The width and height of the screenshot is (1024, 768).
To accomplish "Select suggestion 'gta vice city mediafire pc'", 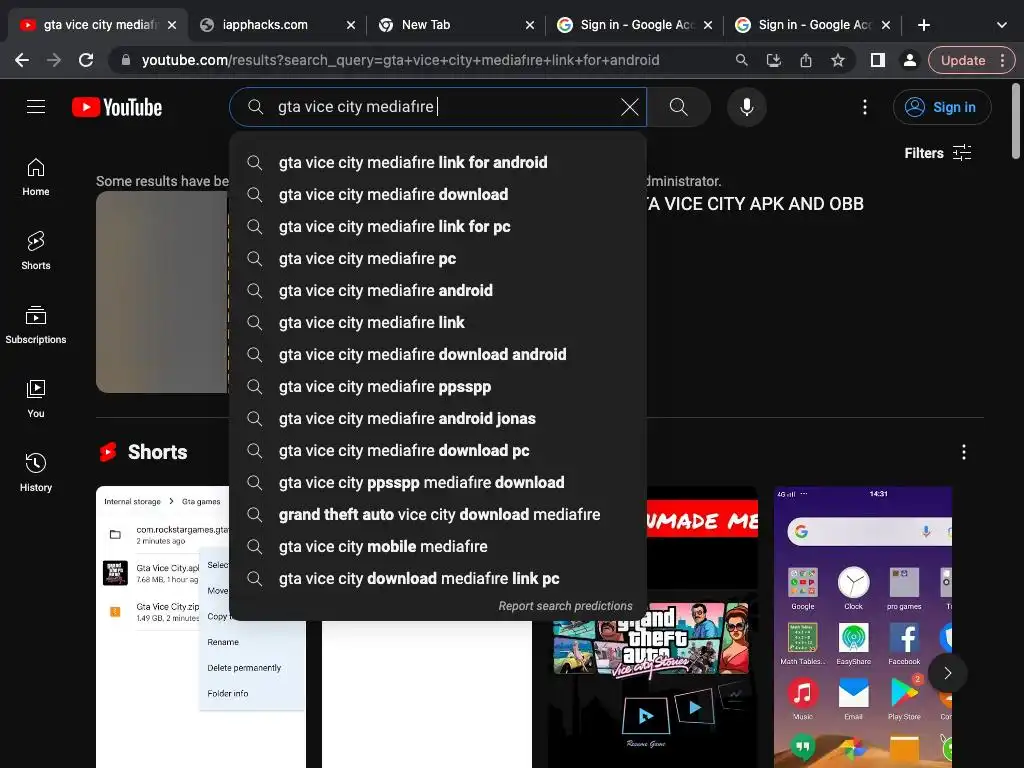I will 438,259.
